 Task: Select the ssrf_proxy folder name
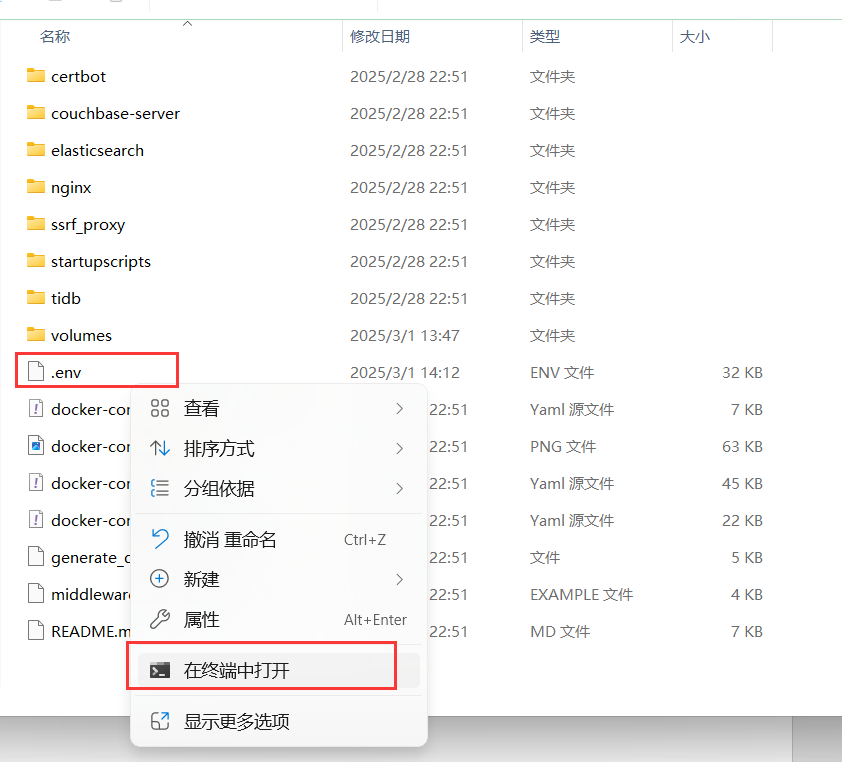point(88,225)
